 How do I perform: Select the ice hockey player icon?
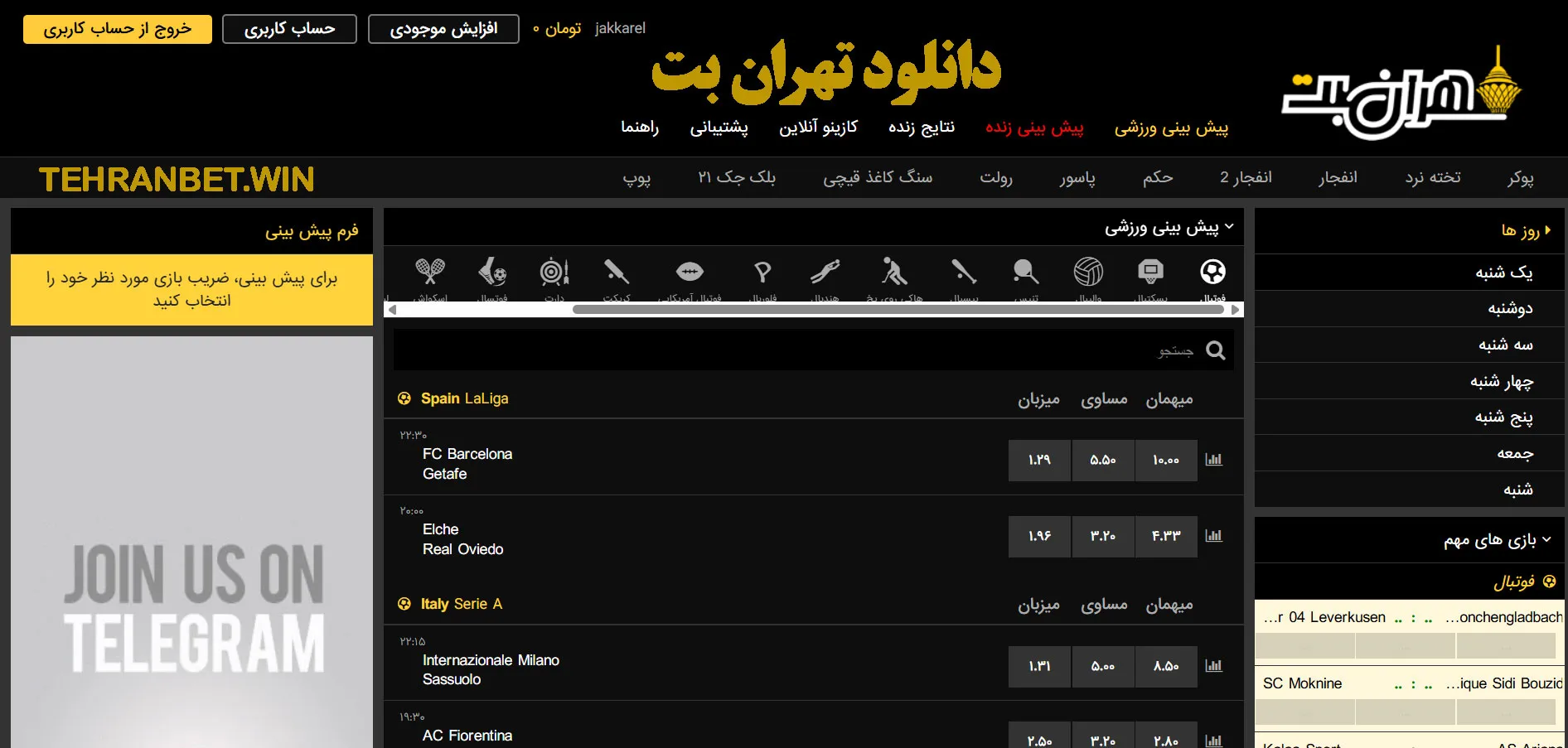[894, 272]
